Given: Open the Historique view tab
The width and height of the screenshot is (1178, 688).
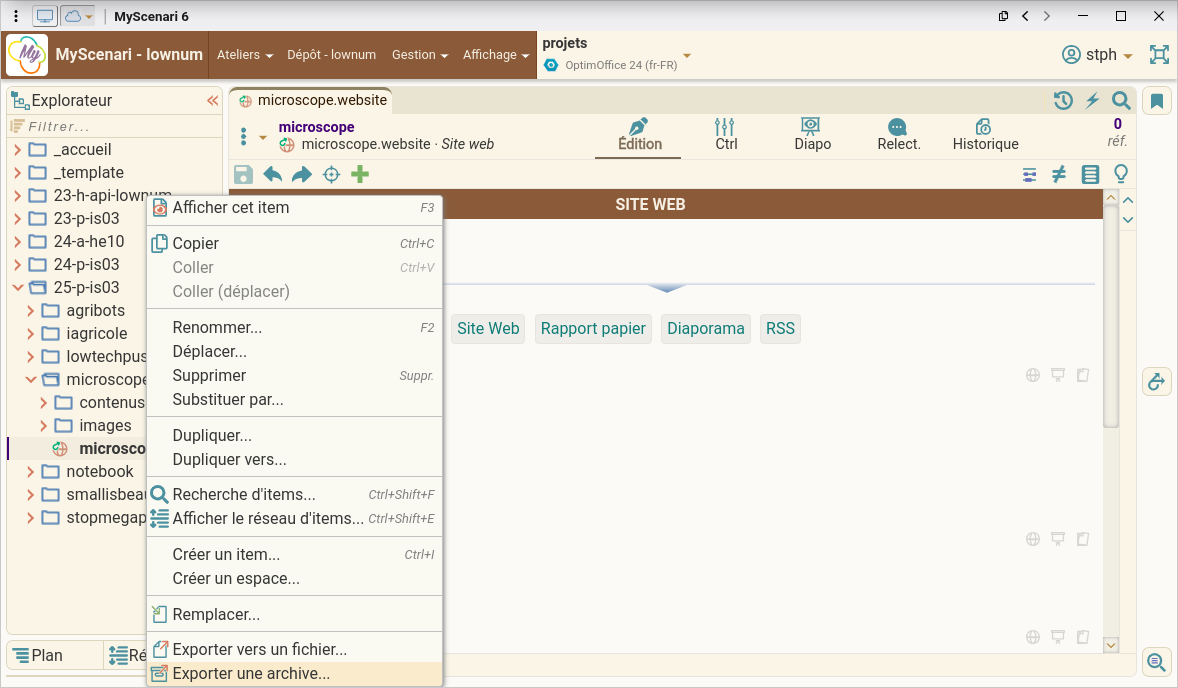Looking at the screenshot, I should (985, 134).
